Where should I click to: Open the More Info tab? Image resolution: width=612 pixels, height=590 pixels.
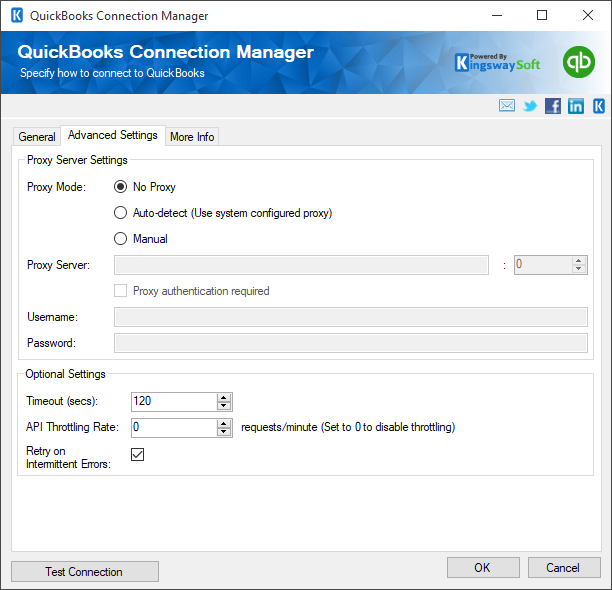(x=192, y=137)
